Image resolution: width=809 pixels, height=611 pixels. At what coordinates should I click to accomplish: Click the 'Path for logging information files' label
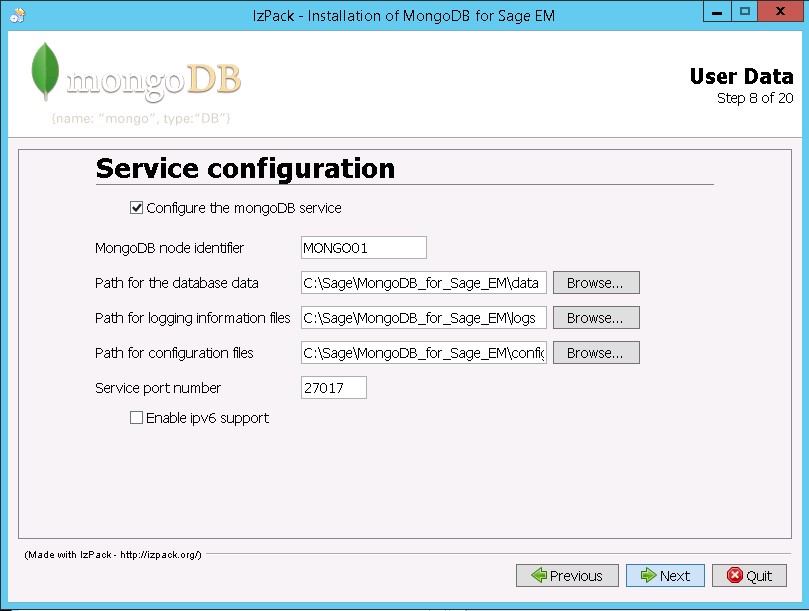click(x=192, y=318)
